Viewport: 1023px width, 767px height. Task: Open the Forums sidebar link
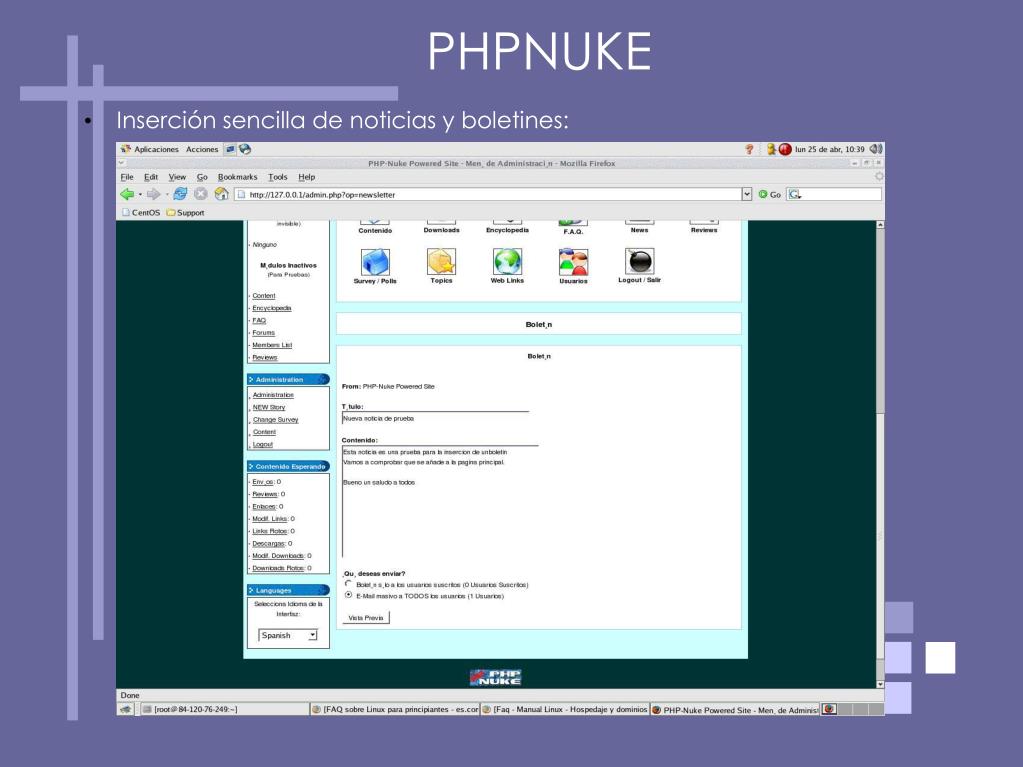pyautogui.click(x=264, y=333)
